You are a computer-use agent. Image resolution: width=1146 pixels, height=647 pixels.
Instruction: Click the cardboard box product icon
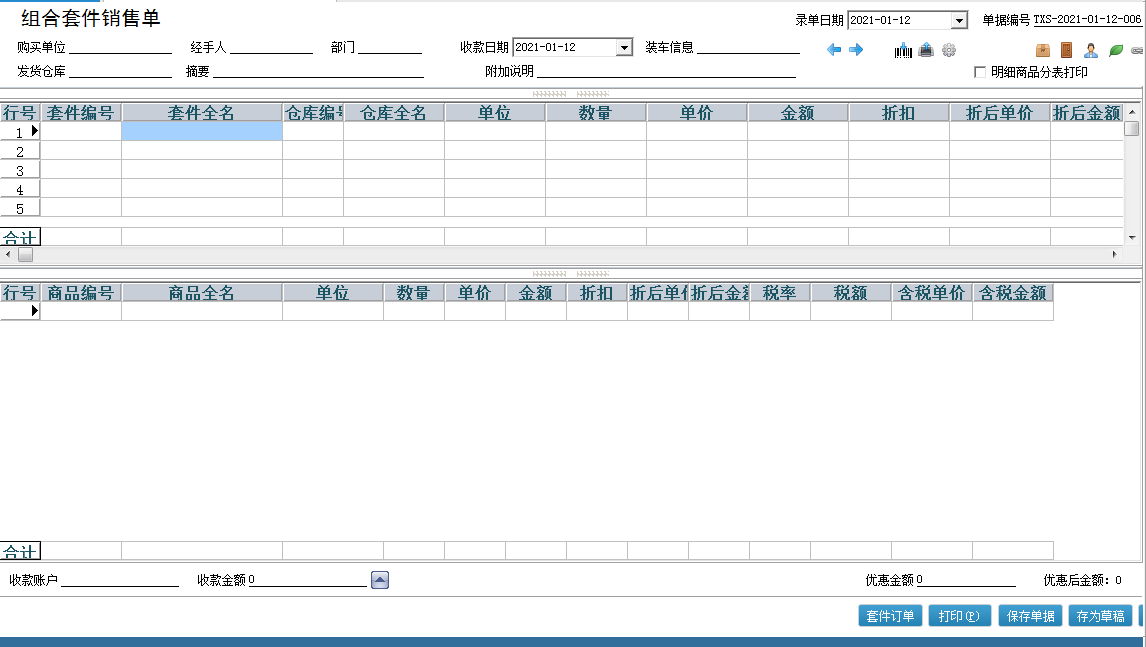(x=1043, y=50)
